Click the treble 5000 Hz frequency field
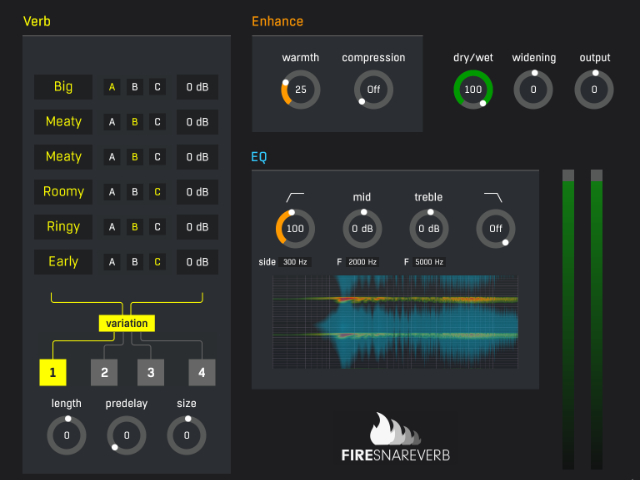Screen dimensions: 640x480 (x=429, y=262)
